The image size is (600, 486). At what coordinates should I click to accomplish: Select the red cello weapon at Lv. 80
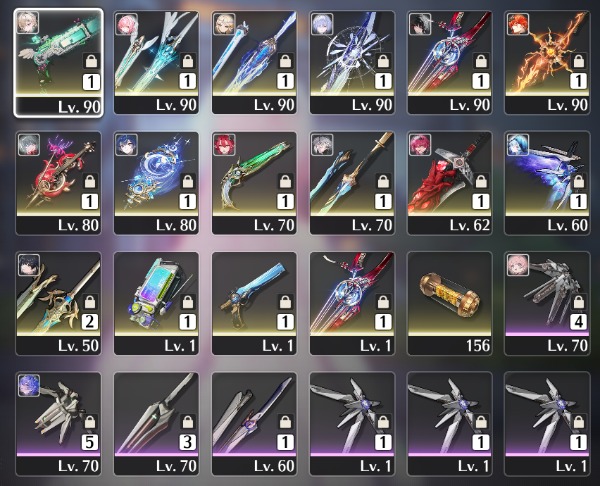click(58, 183)
